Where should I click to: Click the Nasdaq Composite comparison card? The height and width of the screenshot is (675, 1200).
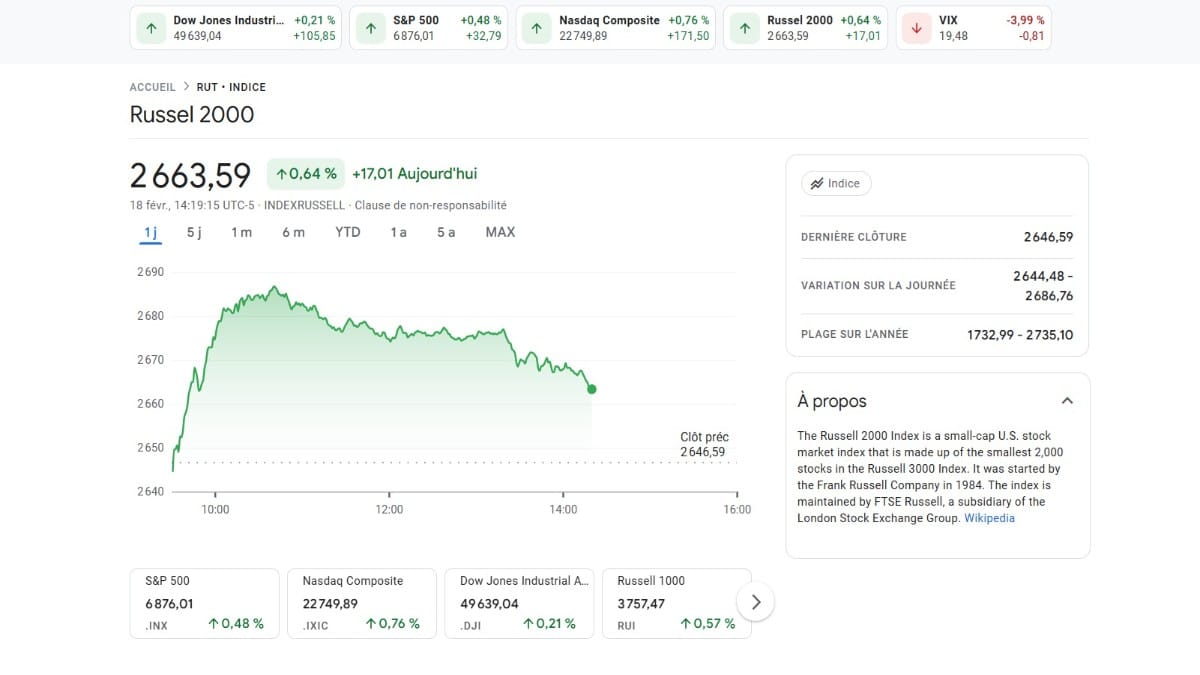pos(361,601)
